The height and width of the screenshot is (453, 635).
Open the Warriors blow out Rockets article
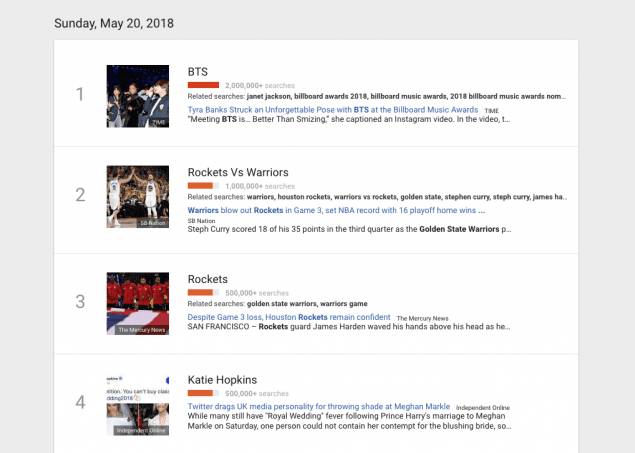click(x=336, y=211)
